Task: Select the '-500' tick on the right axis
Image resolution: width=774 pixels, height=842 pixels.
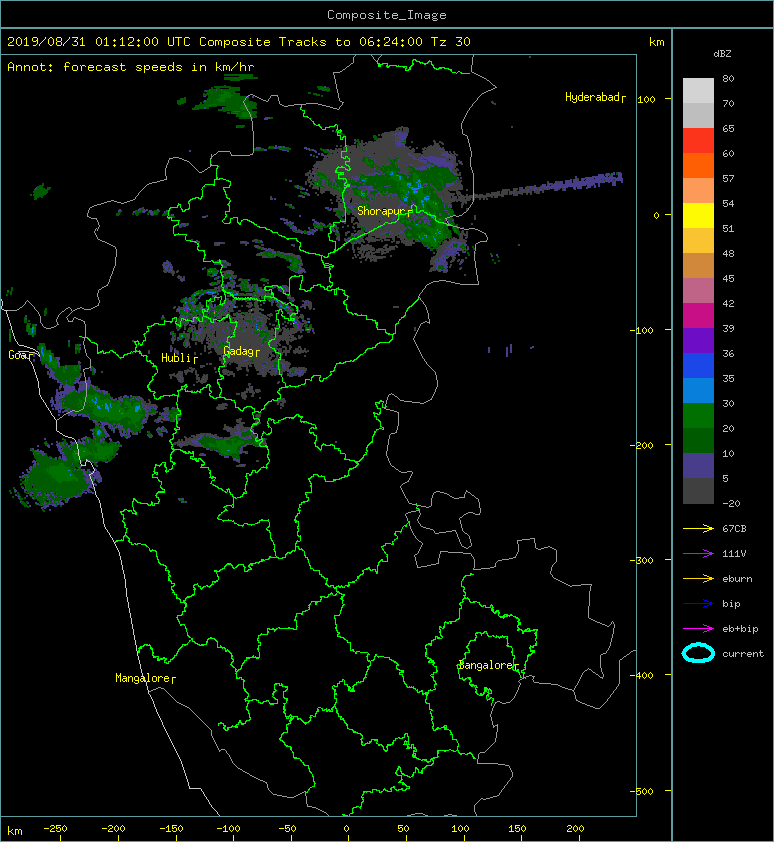Action: [x=642, y=791]
